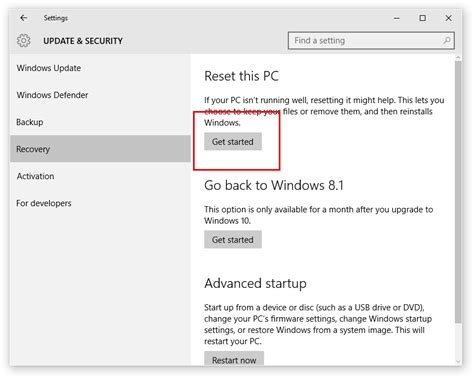Open the Backup settings page
The height and width of the screenshot is (378, 474).
pyautogui.click(x=30, y=122)
